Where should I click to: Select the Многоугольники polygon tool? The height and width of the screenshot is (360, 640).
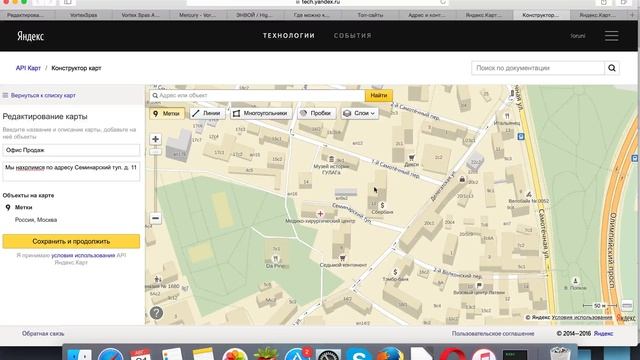261,113
